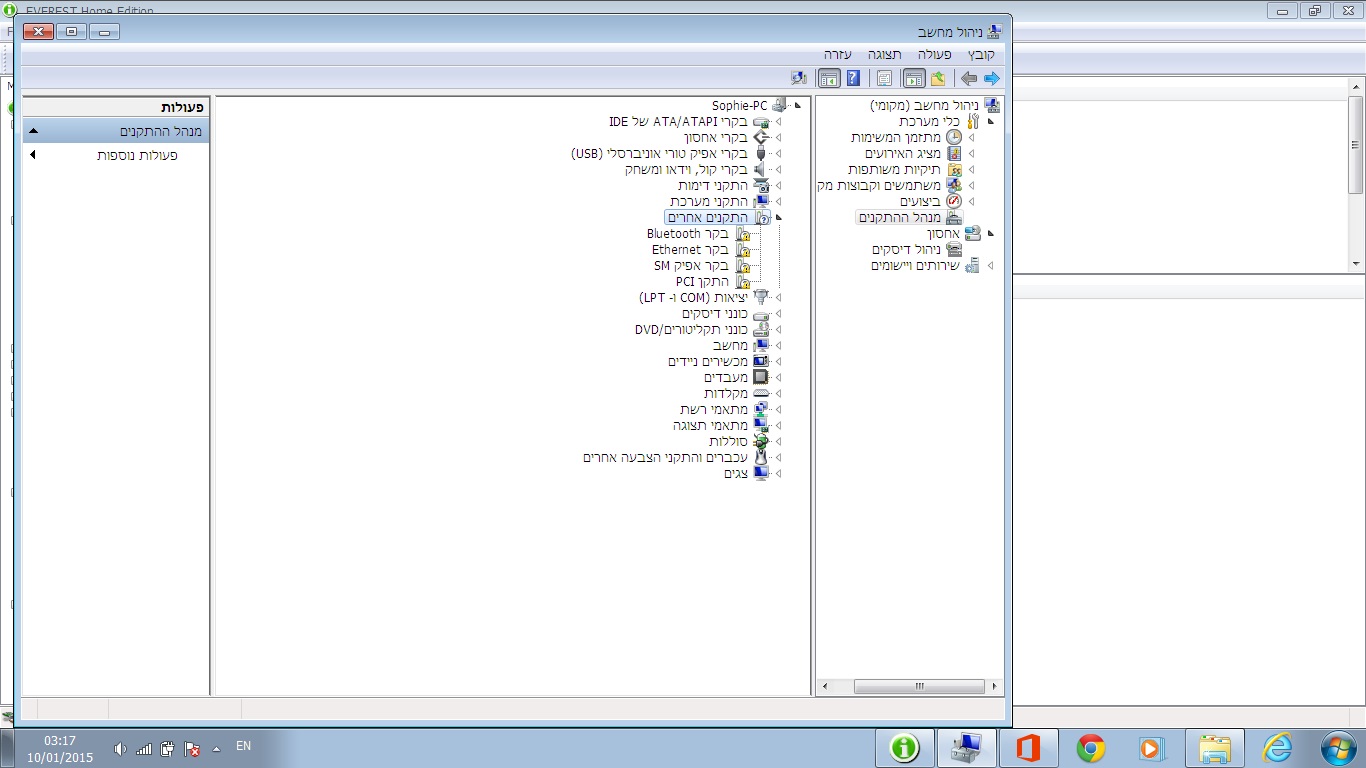
Task: Open the 'תצוגה' View menu
Action: point(884,54)
